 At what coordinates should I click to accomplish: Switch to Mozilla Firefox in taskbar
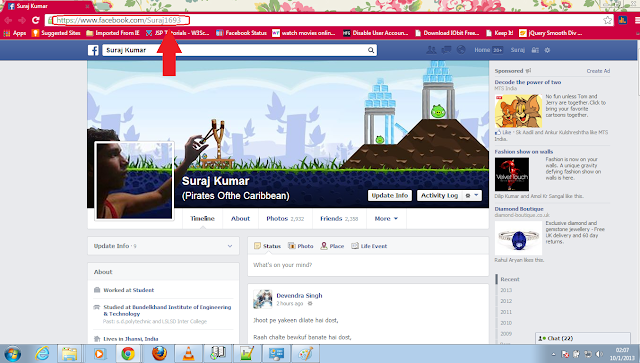tap(160, 354)
